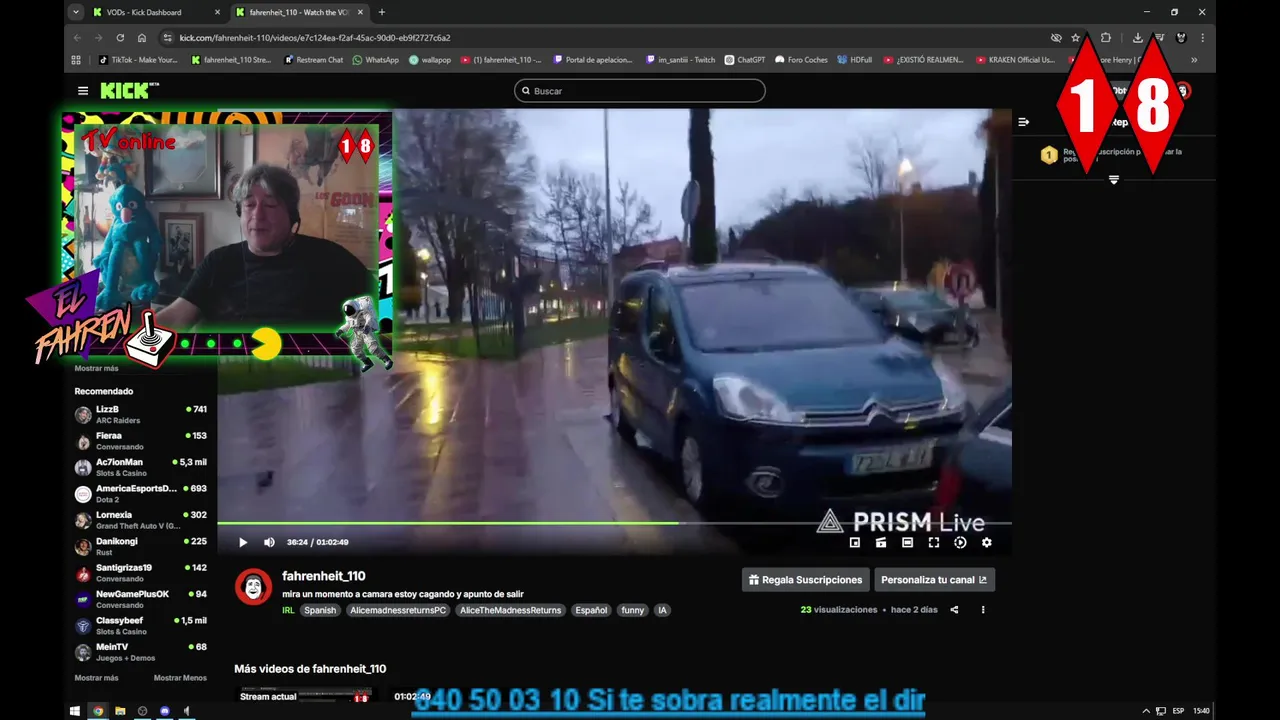Screen dimensions: 1280x720
Task: Open File Explorer from the taskbar
Action: [x=120, y=711]
